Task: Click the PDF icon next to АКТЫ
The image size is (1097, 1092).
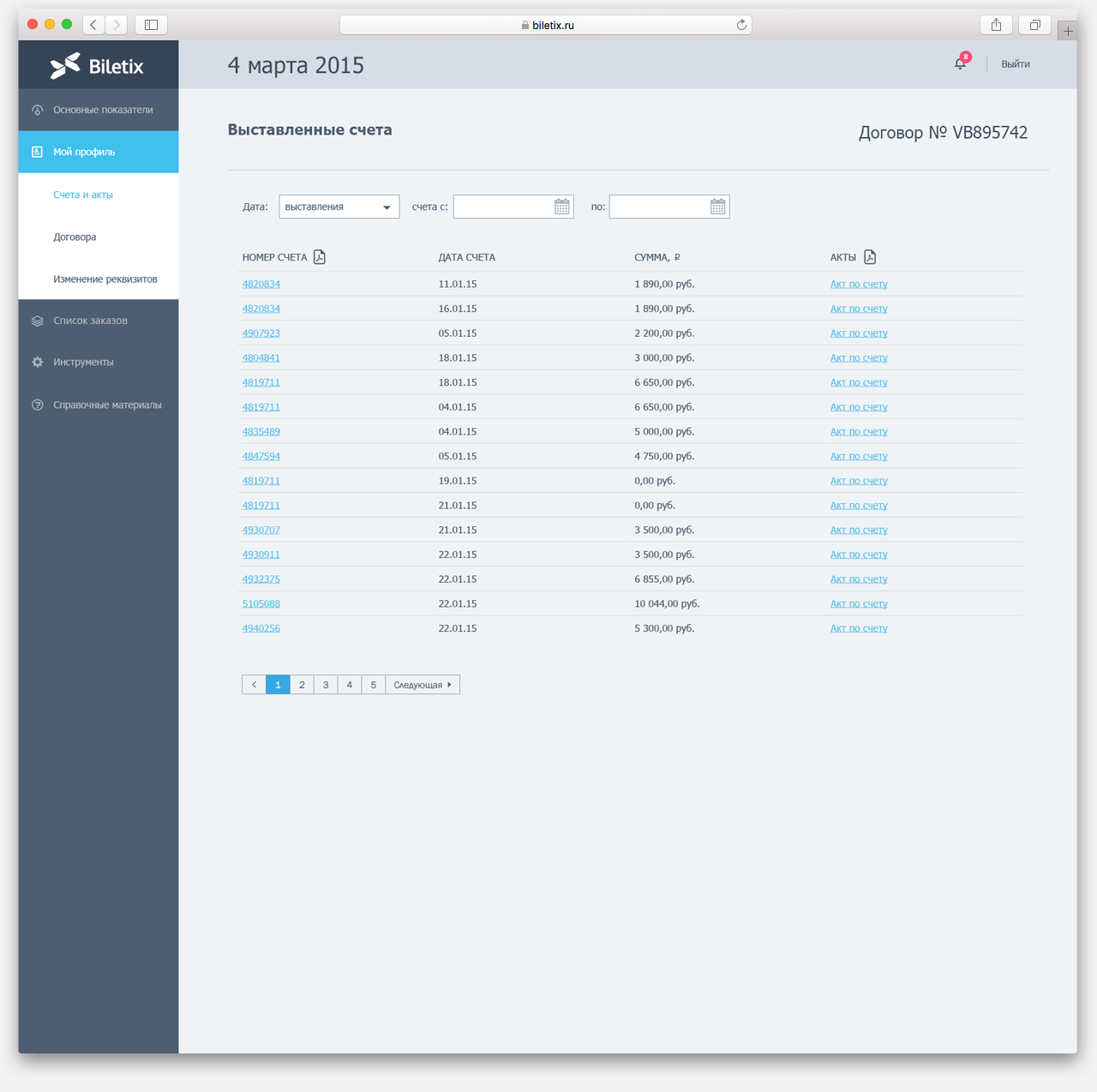Action: point(870,257)
